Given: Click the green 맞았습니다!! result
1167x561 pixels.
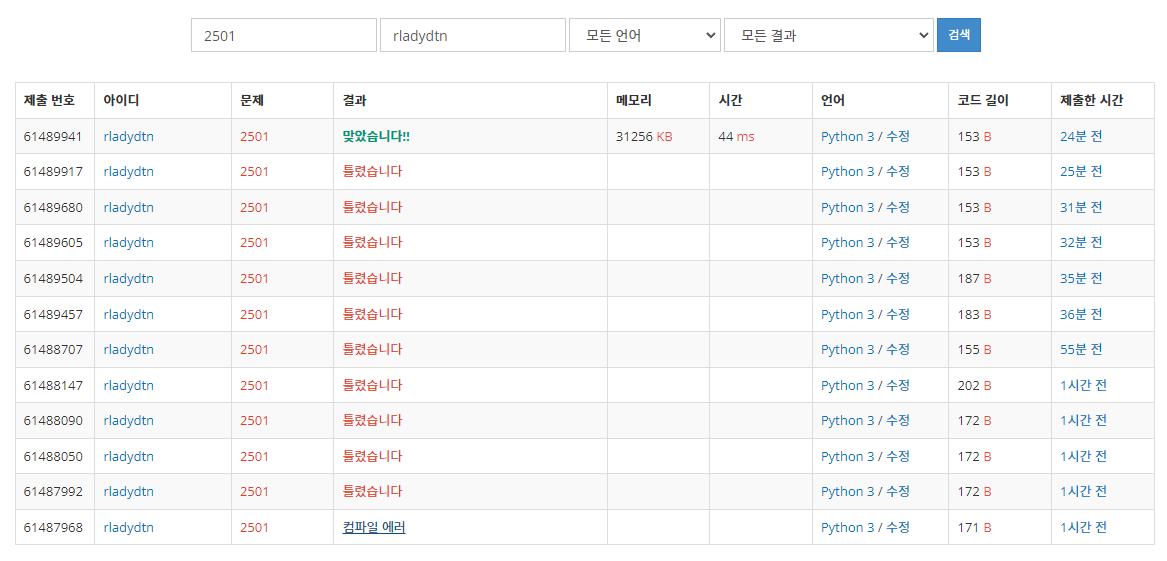Looking at the screenshot, I should pos(377,136).
